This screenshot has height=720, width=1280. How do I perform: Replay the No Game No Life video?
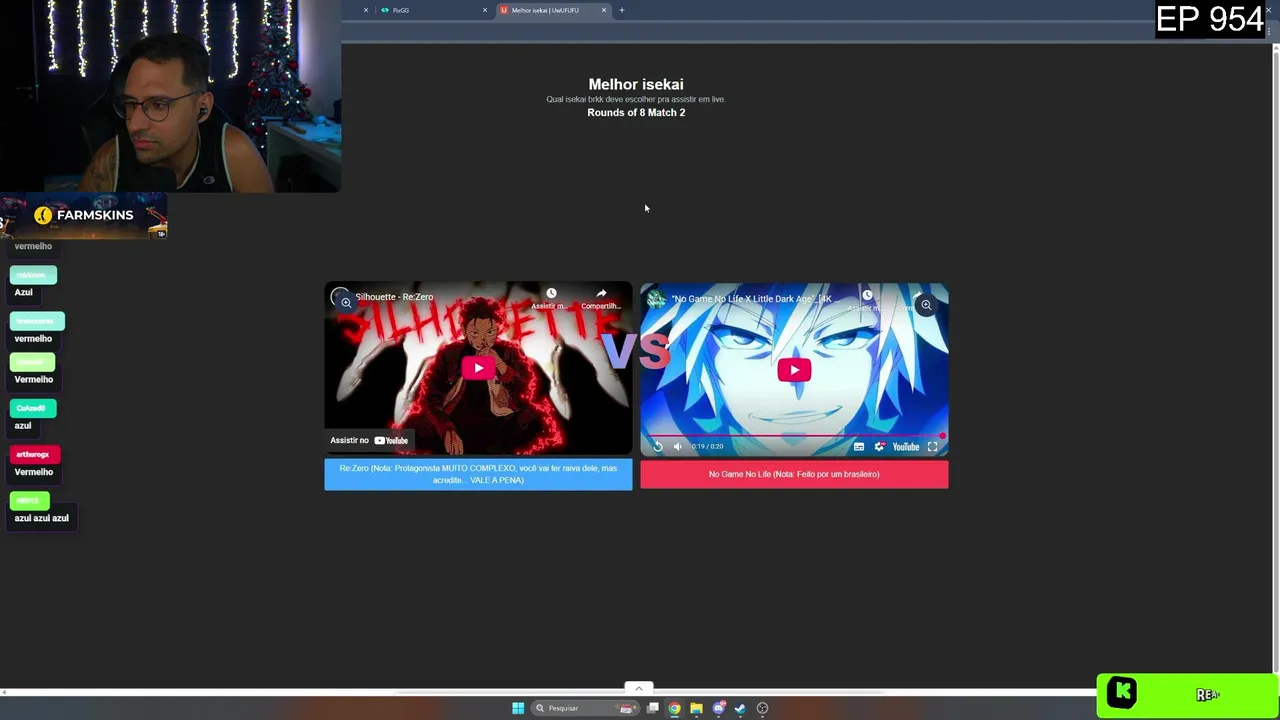point(657,447)
